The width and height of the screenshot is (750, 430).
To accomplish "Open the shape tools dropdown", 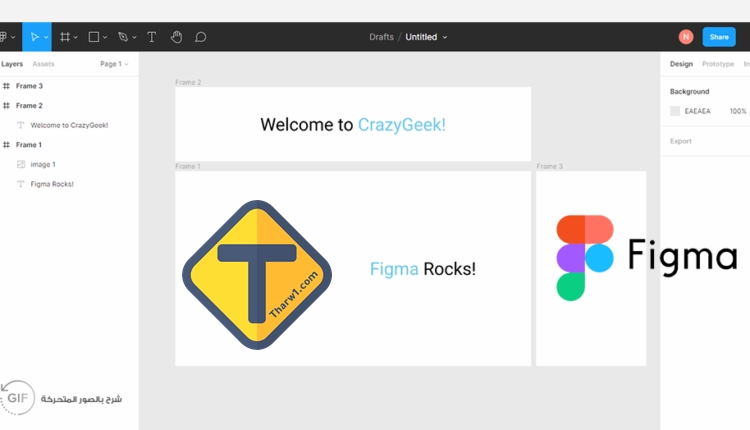I will [x=105, y=37].
